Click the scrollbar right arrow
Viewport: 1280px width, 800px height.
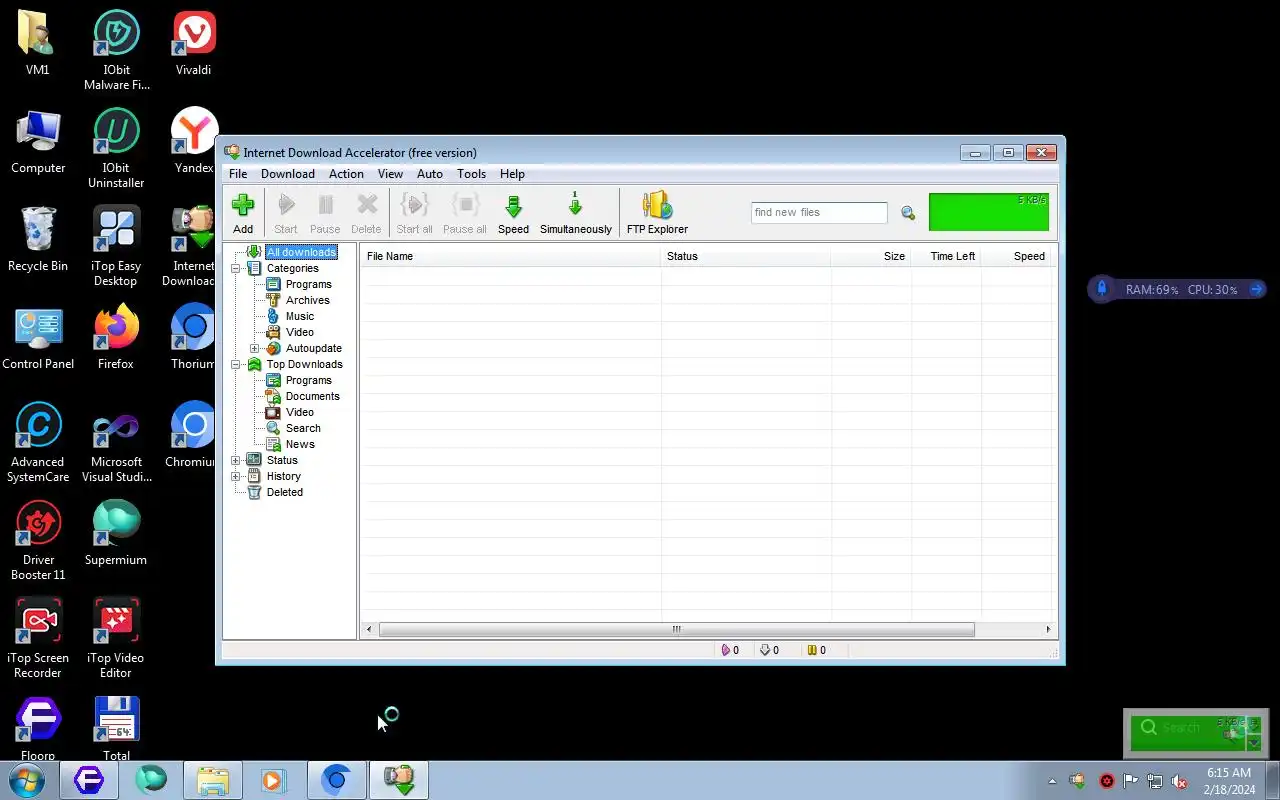click(x=1048, y=629)
